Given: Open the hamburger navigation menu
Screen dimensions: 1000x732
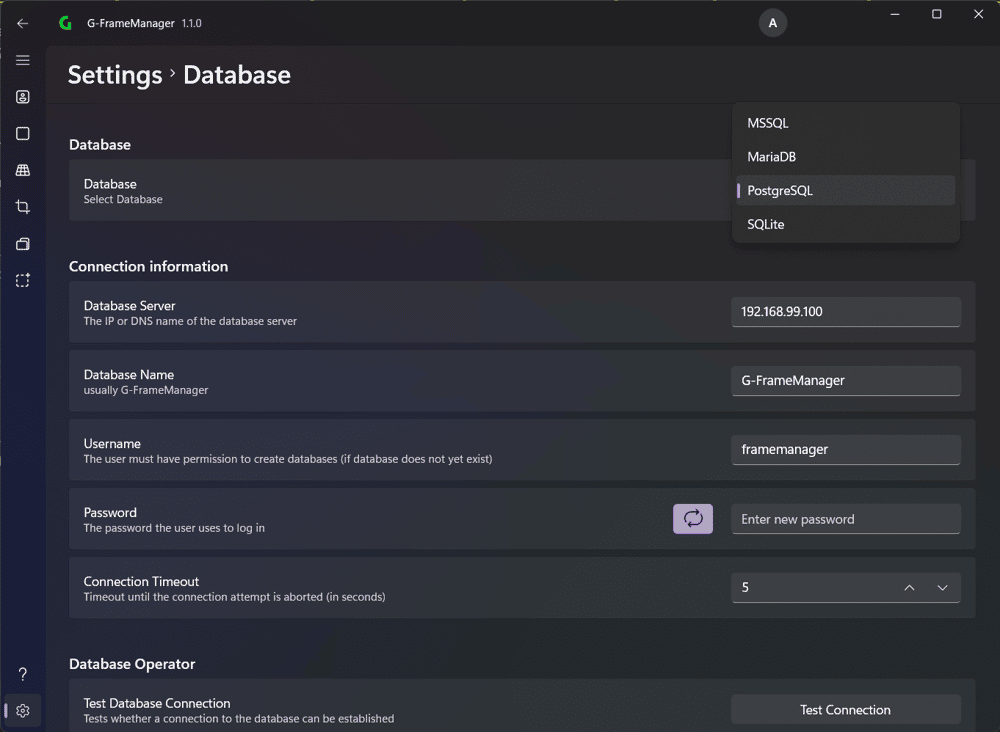Looking at the screenshot, I should pyautogui.click(x=23, y=60).
